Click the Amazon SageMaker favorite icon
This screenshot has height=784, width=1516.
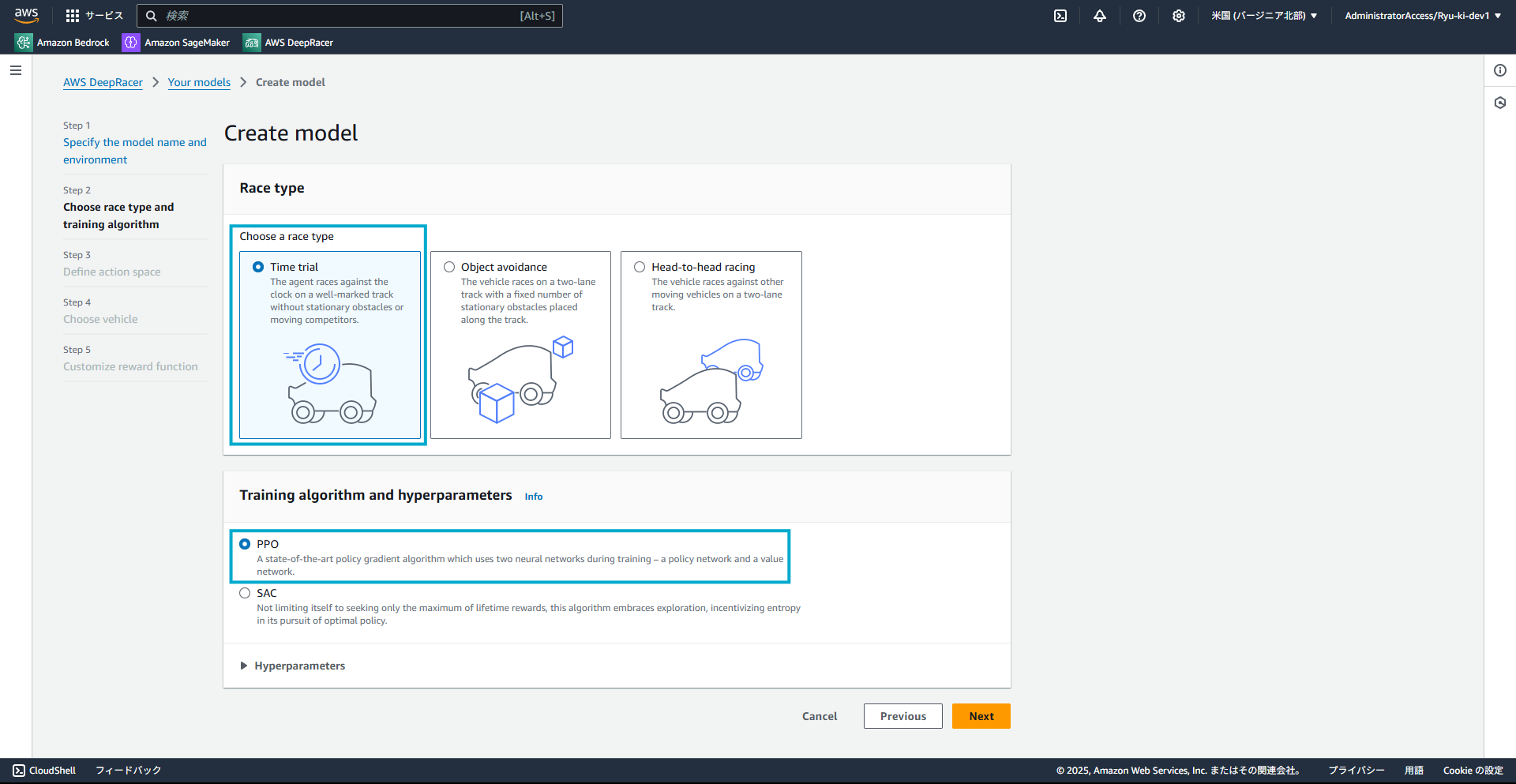click(x=131, y=43)
